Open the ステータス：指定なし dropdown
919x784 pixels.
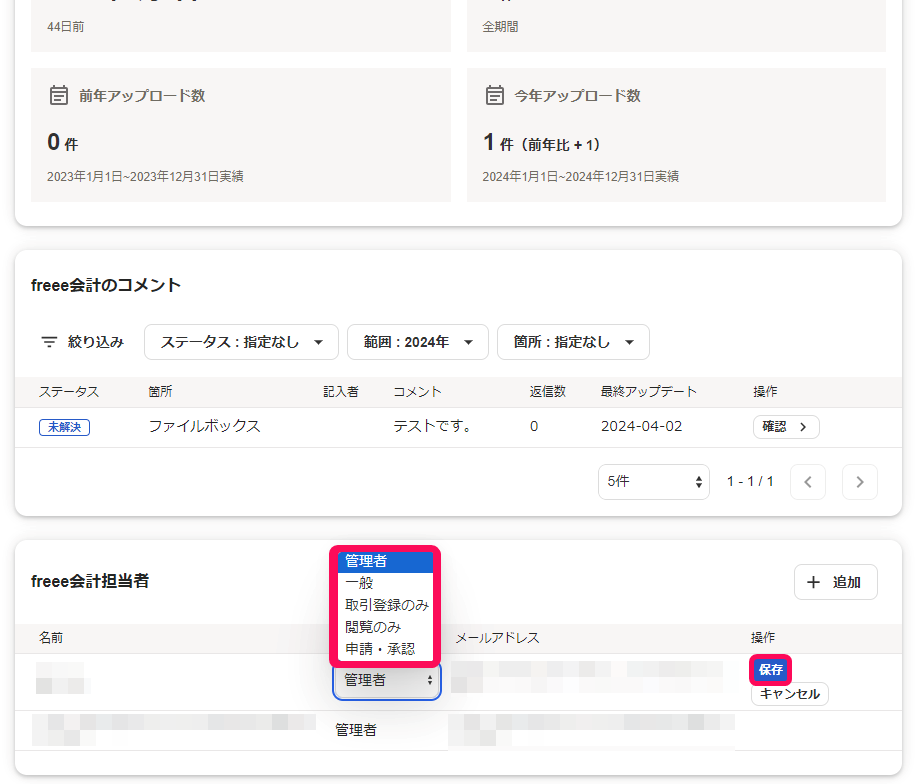coord(241,342)
